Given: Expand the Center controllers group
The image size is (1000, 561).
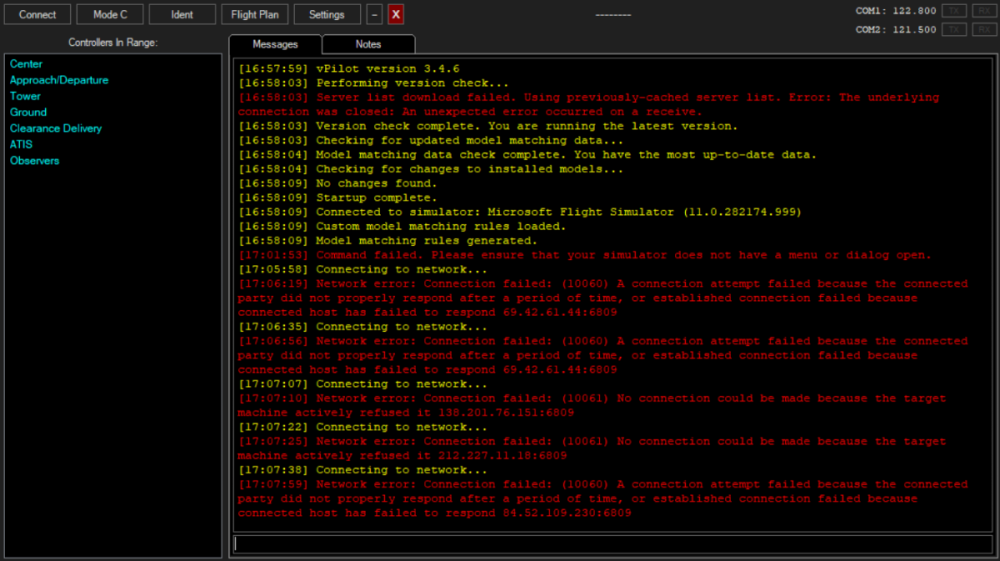Looking at the screenshot, I should point(26,64).
